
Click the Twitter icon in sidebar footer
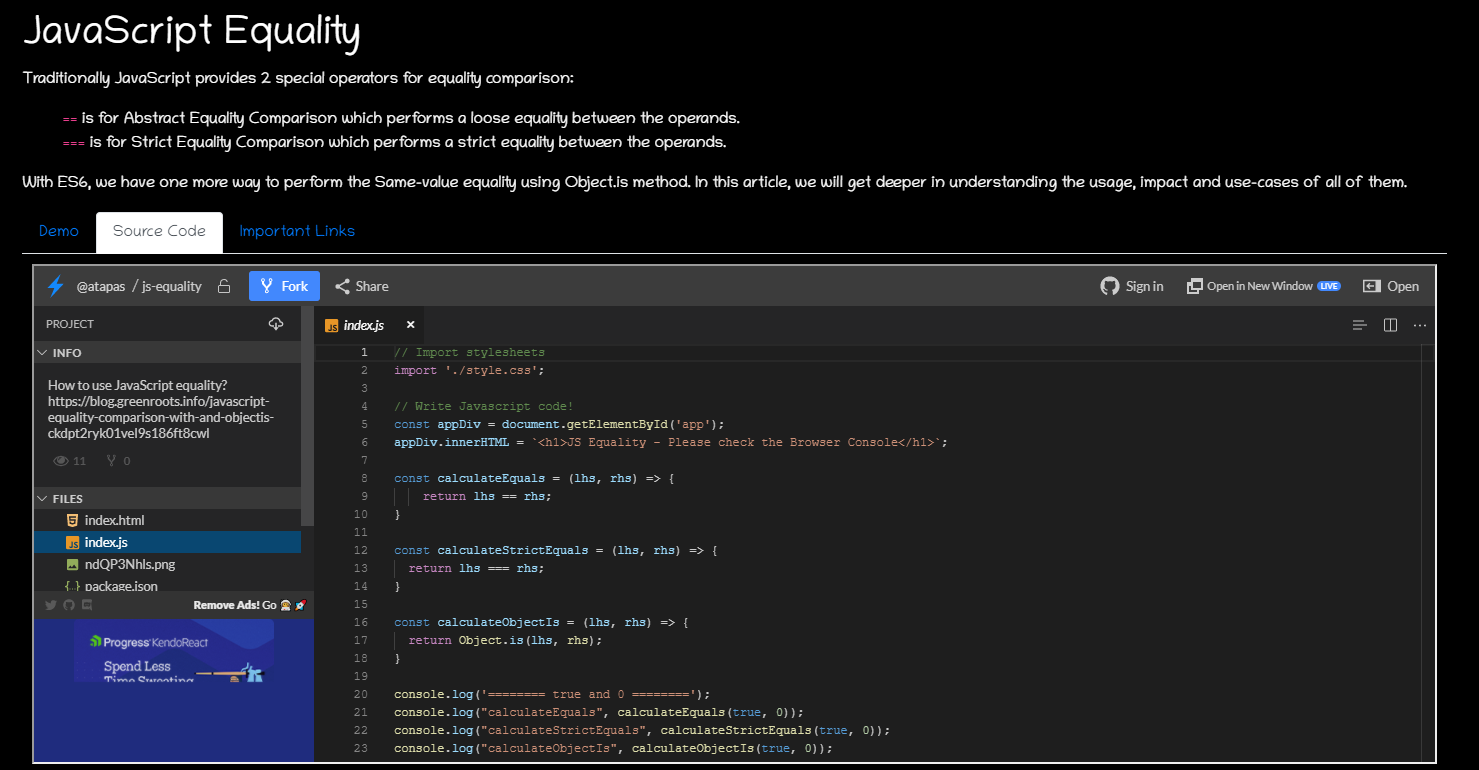51,605
